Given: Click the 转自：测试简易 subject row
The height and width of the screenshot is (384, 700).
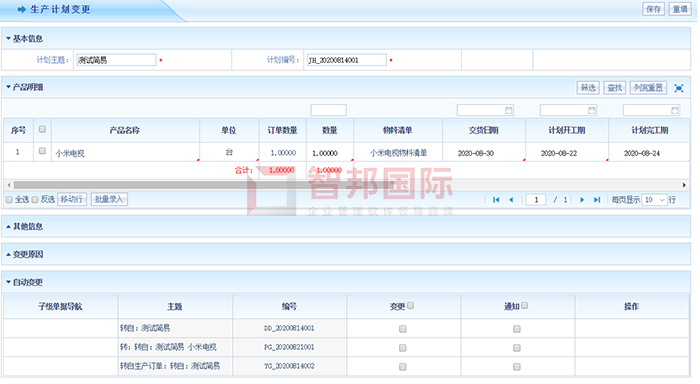Looking at the screenshot, I should click(175, 328).
